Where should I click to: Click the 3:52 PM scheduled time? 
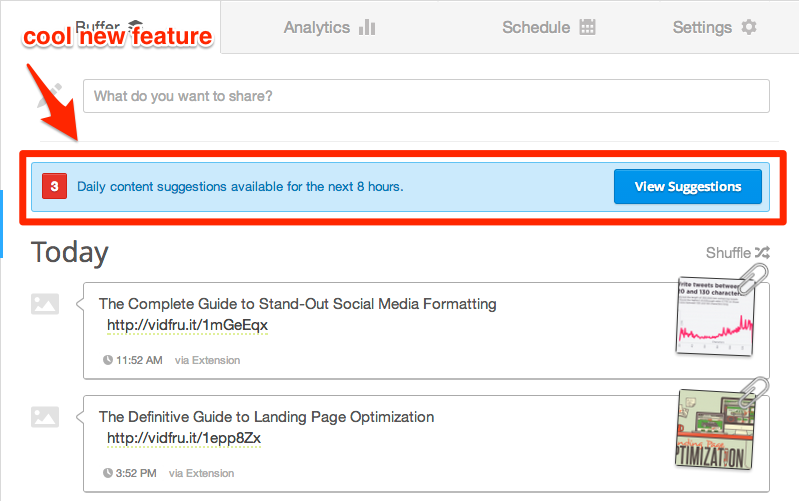coord(136,473)
